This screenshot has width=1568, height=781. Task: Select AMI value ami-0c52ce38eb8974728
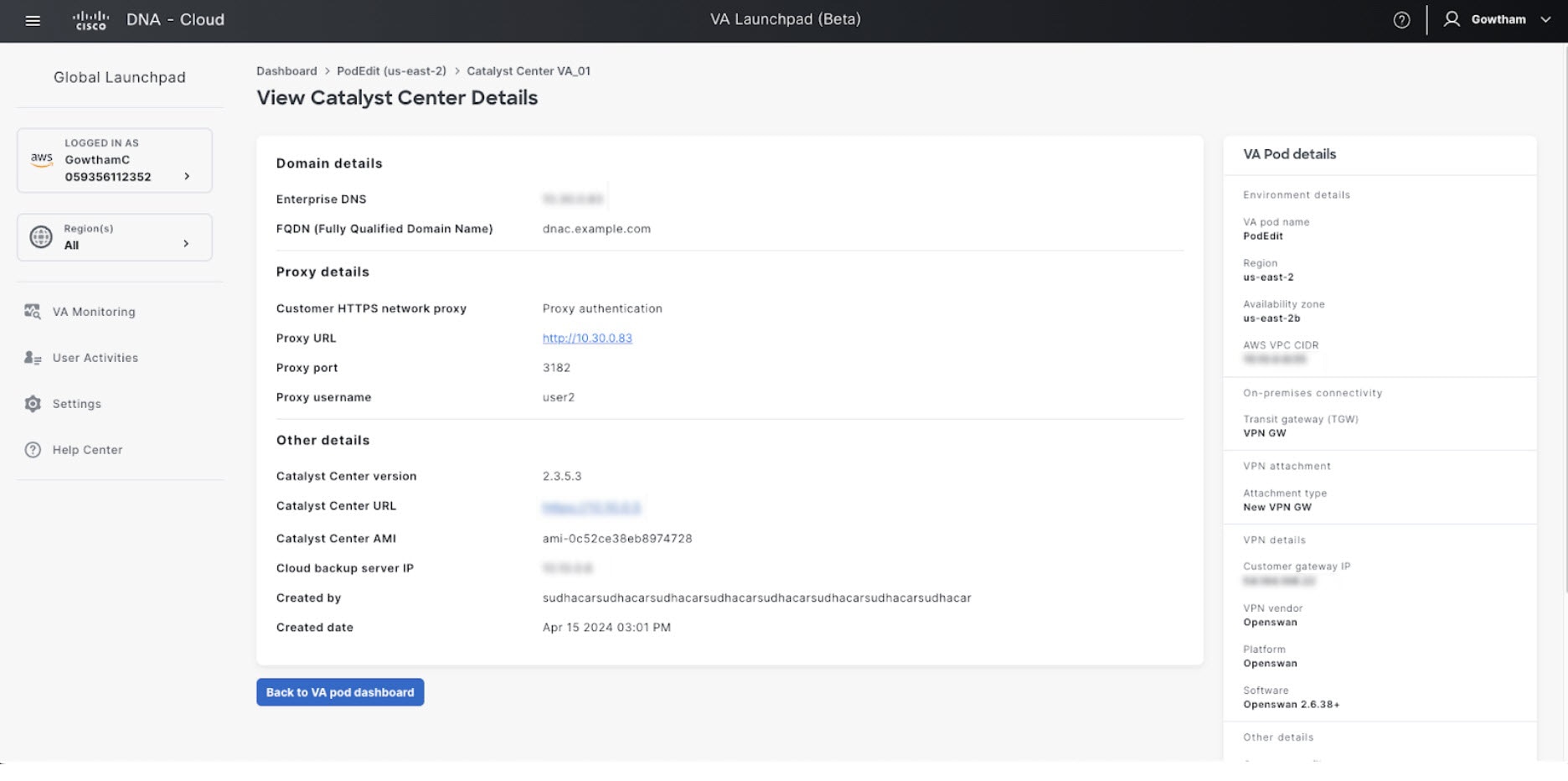[x=617, y=539]
